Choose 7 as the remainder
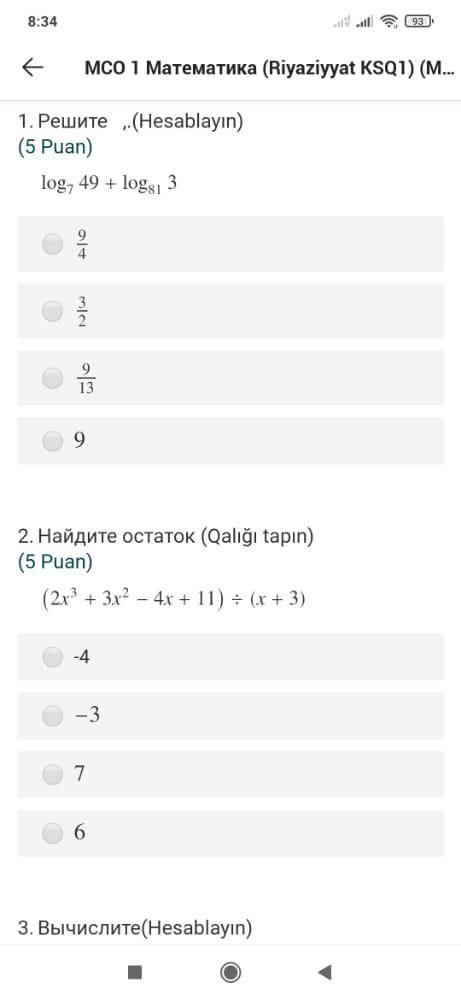Screen dimensions: 461x1000 click(230, 774)
